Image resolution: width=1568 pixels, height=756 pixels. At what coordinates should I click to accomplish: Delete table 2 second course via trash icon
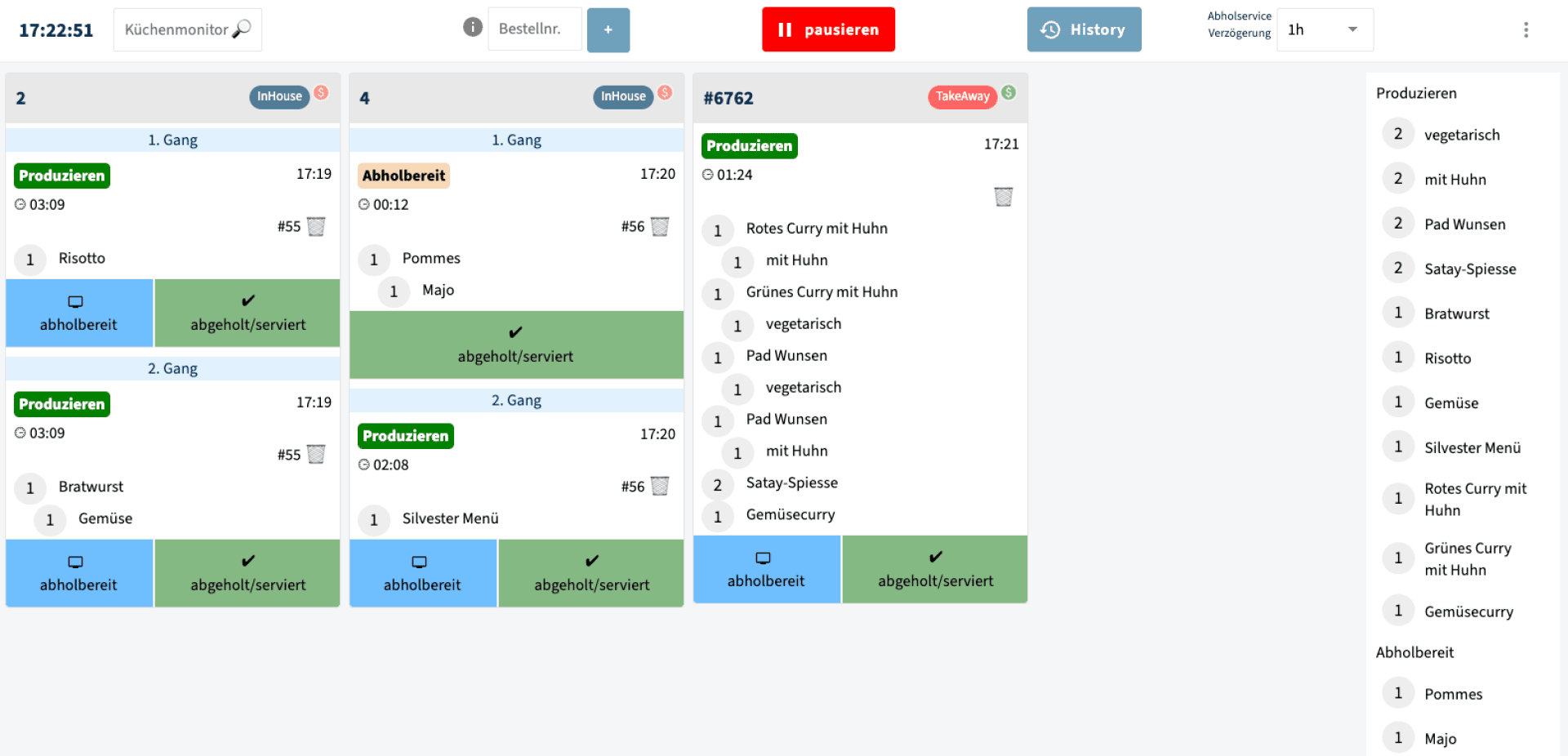[316, 454]
